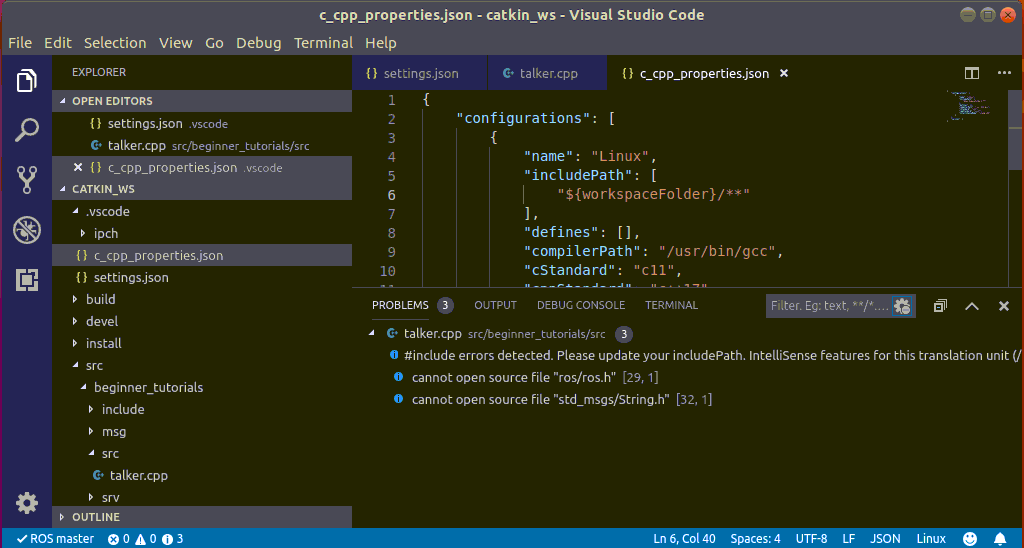The height and width of the screenshot is (548, 1024).
Task: Select the PROBLEMS panel tab
Action: tap(400, 305)
